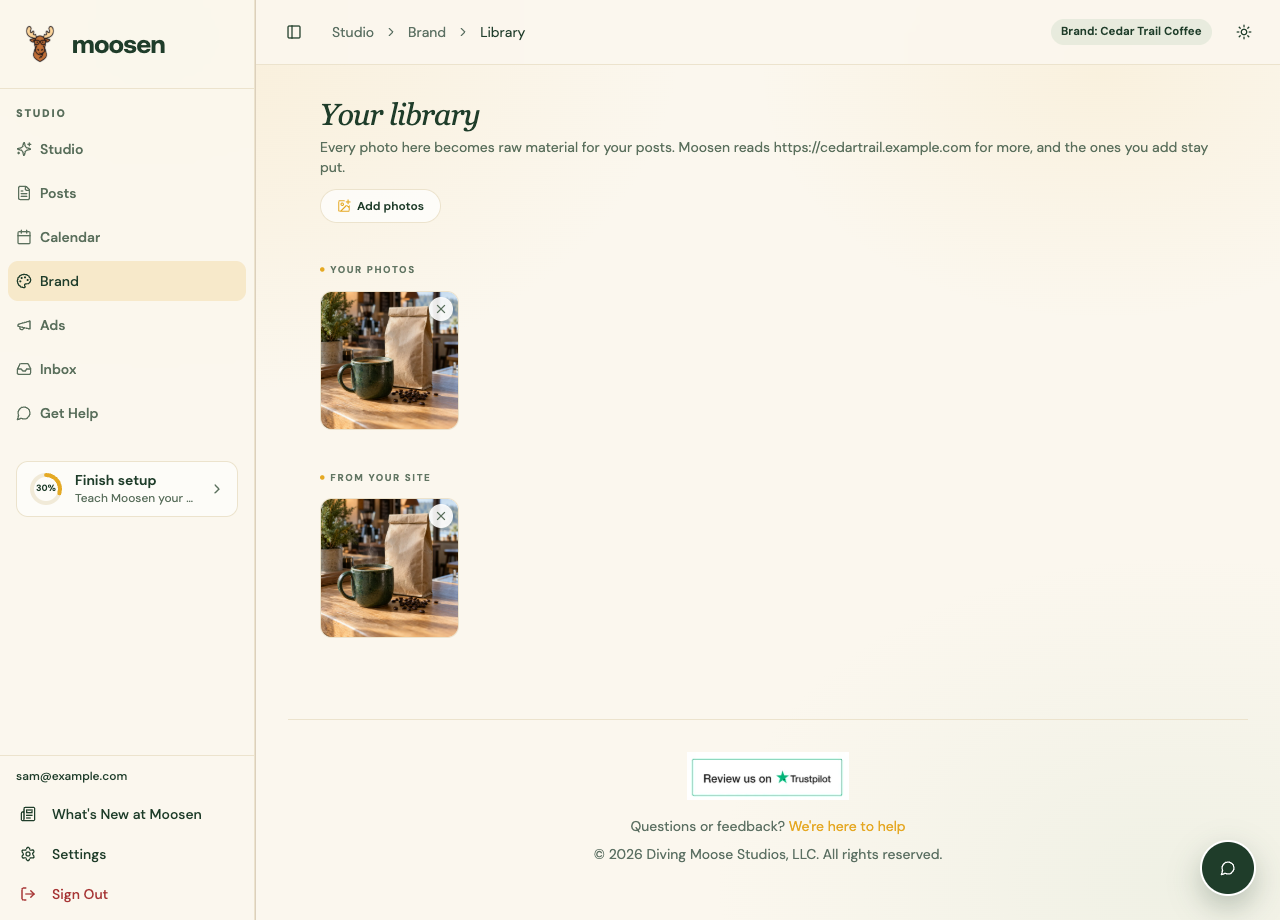Click the 30% setup progress ring
Image resolution: width=1280 pixels, height=920 pixels.
(x=46, y=489)
